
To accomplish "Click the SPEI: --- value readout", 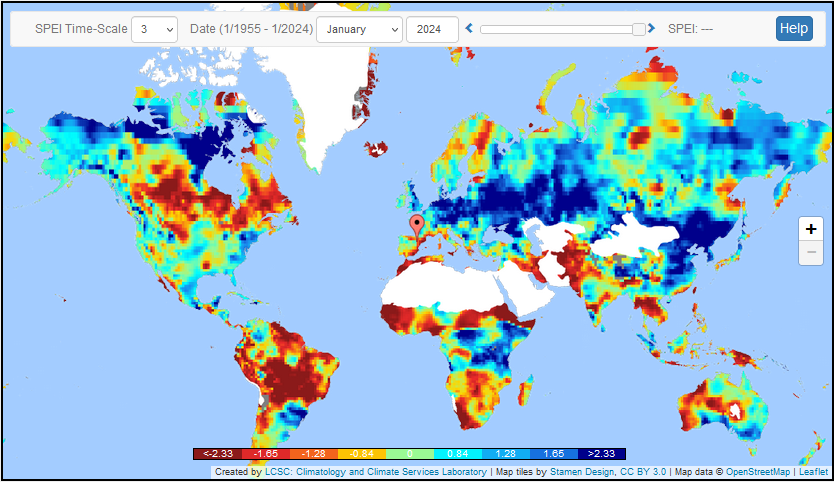I will (x=690, y=29).
